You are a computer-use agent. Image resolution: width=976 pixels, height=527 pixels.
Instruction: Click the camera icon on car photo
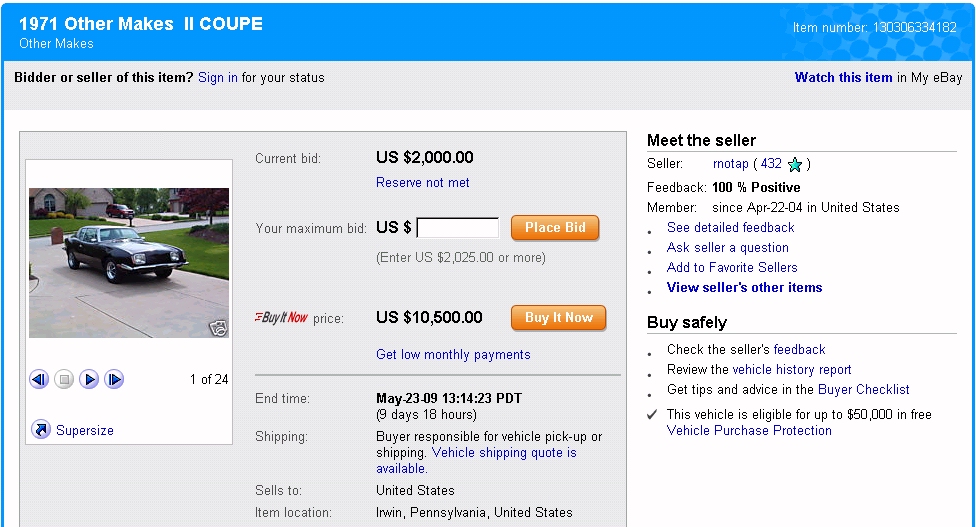pyautogui.click(x=218, y=327)
